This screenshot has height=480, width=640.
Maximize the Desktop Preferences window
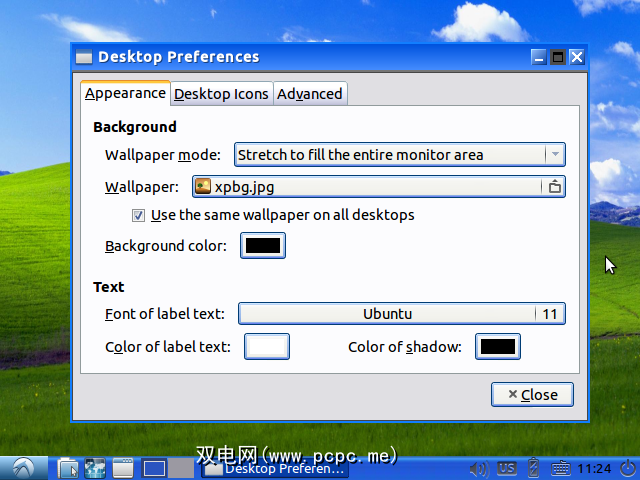pos(558,57)
